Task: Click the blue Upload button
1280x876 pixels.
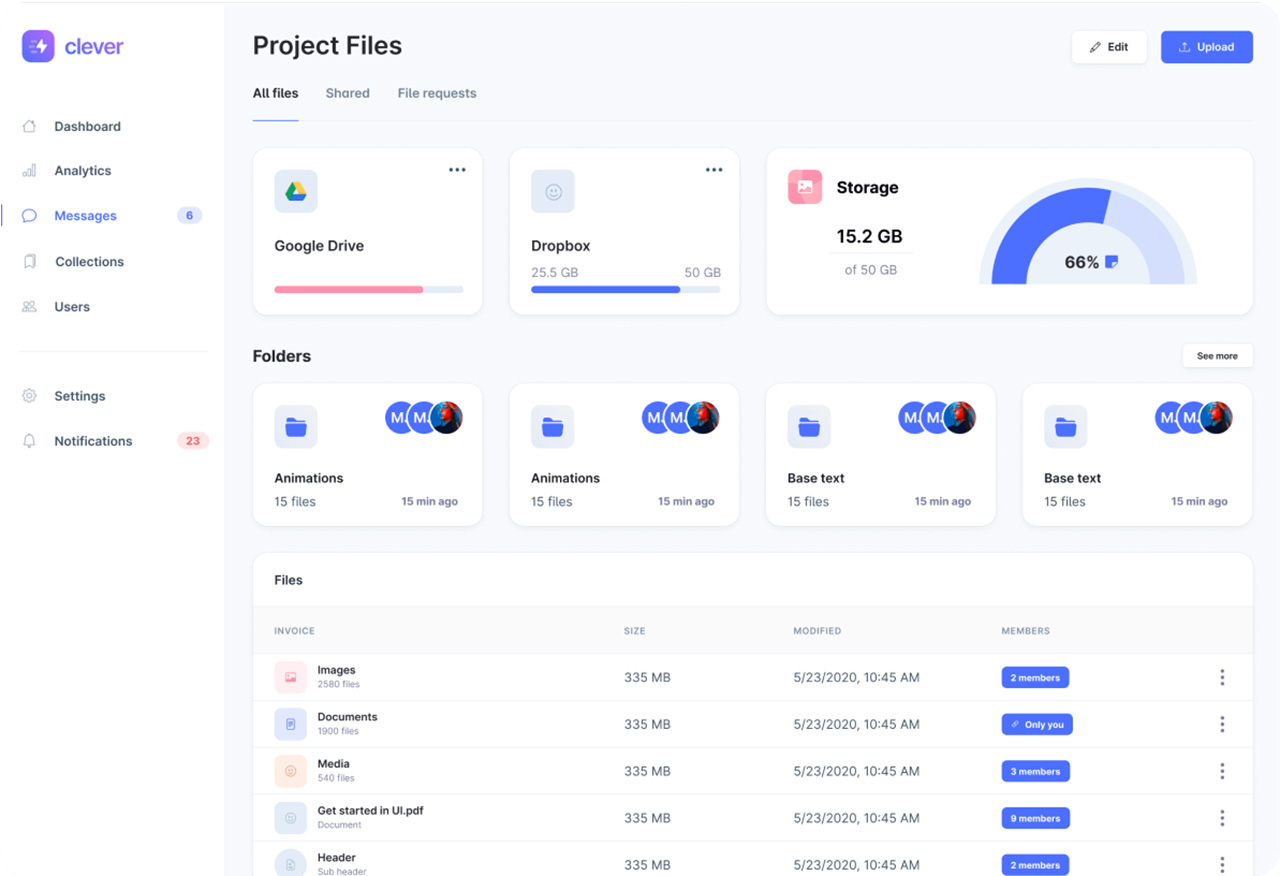Action: 1207,47
